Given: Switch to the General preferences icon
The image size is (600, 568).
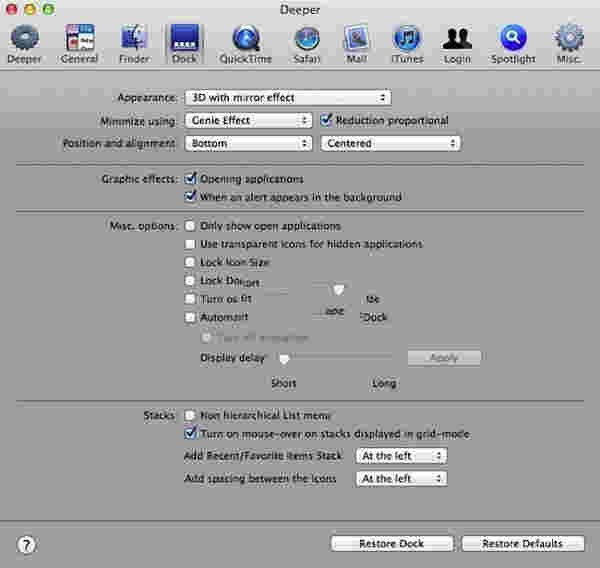Looking at the screenshot, I should click(x=79, y=40).
